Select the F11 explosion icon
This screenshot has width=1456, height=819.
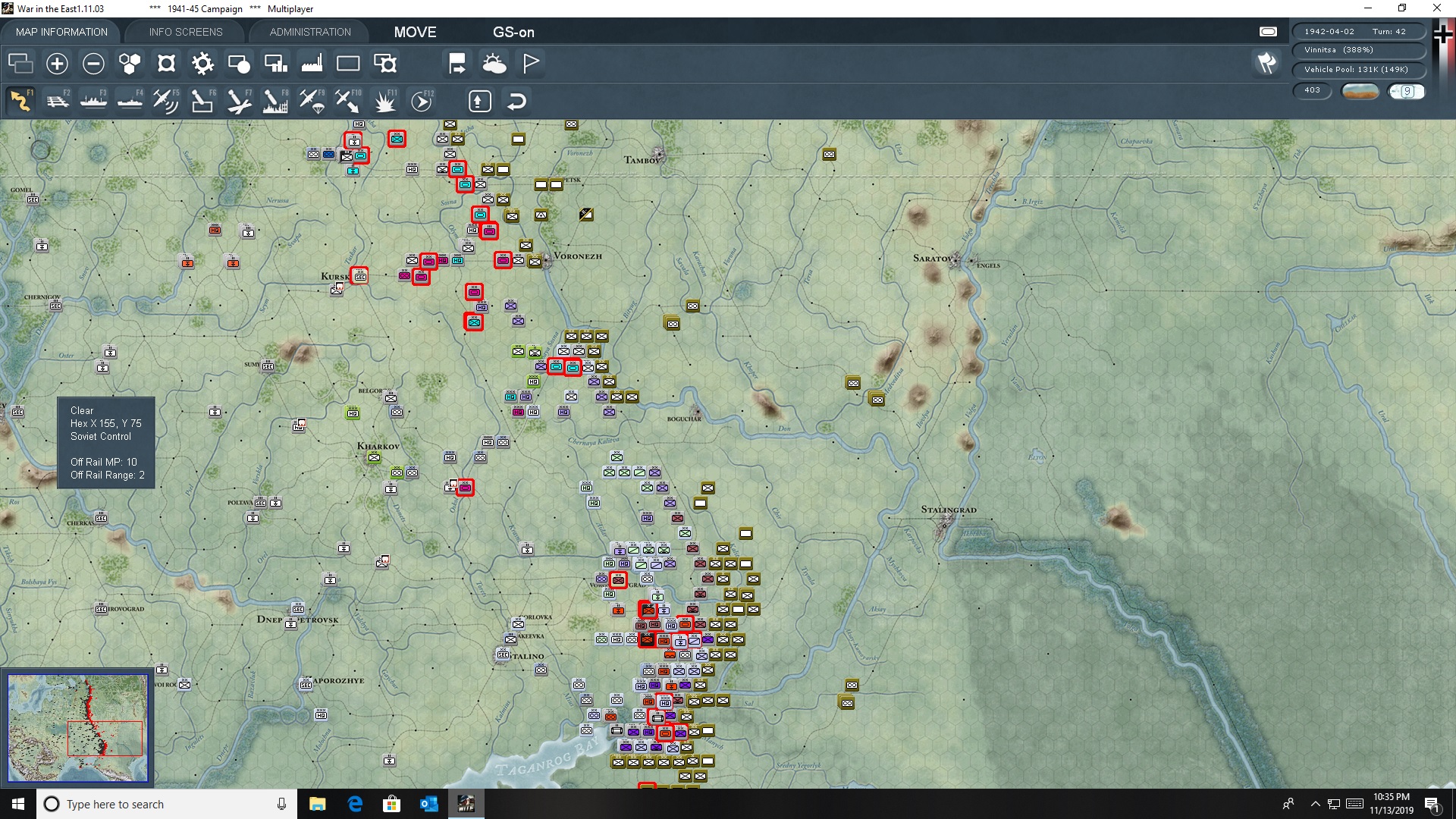pos(385,101)
